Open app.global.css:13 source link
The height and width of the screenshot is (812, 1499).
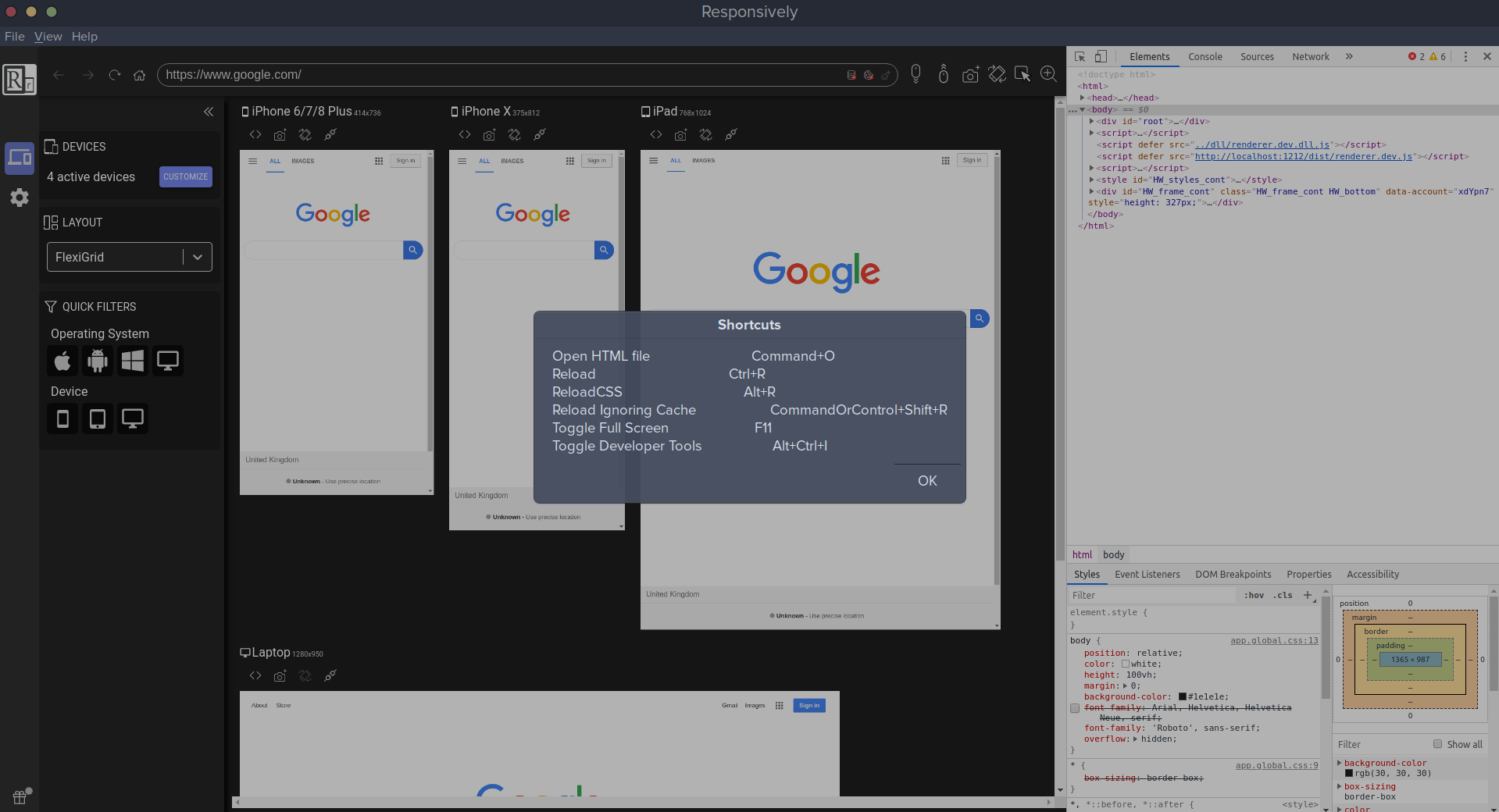1274,641
